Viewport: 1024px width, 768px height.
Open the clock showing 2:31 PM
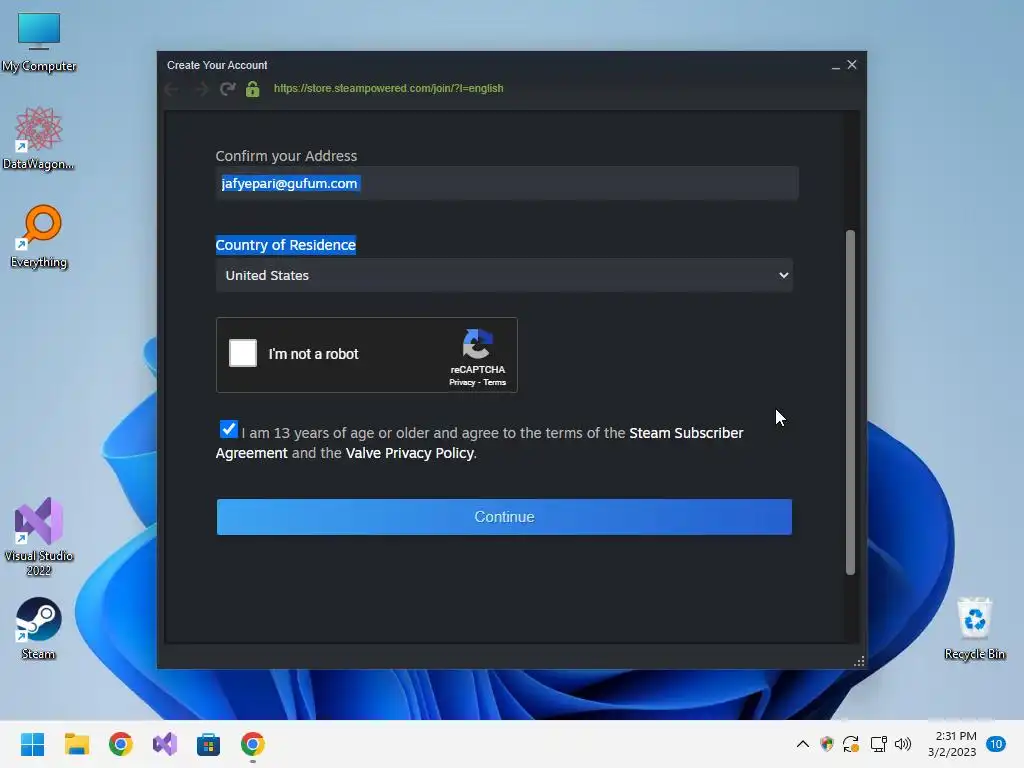pos(952,744)
